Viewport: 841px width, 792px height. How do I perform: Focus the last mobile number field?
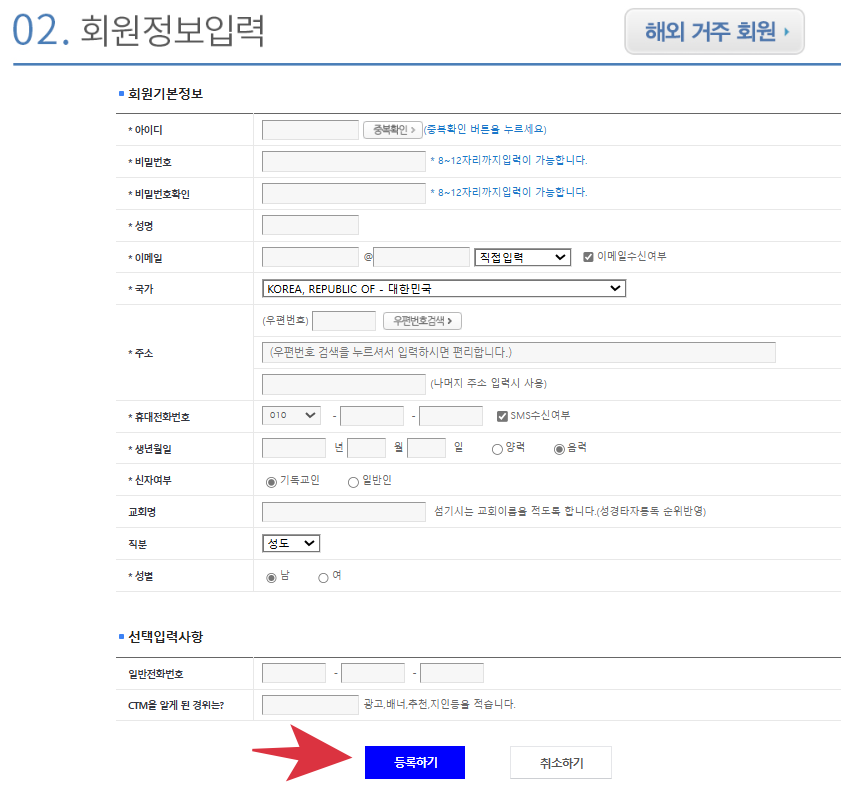click(451, 416)
